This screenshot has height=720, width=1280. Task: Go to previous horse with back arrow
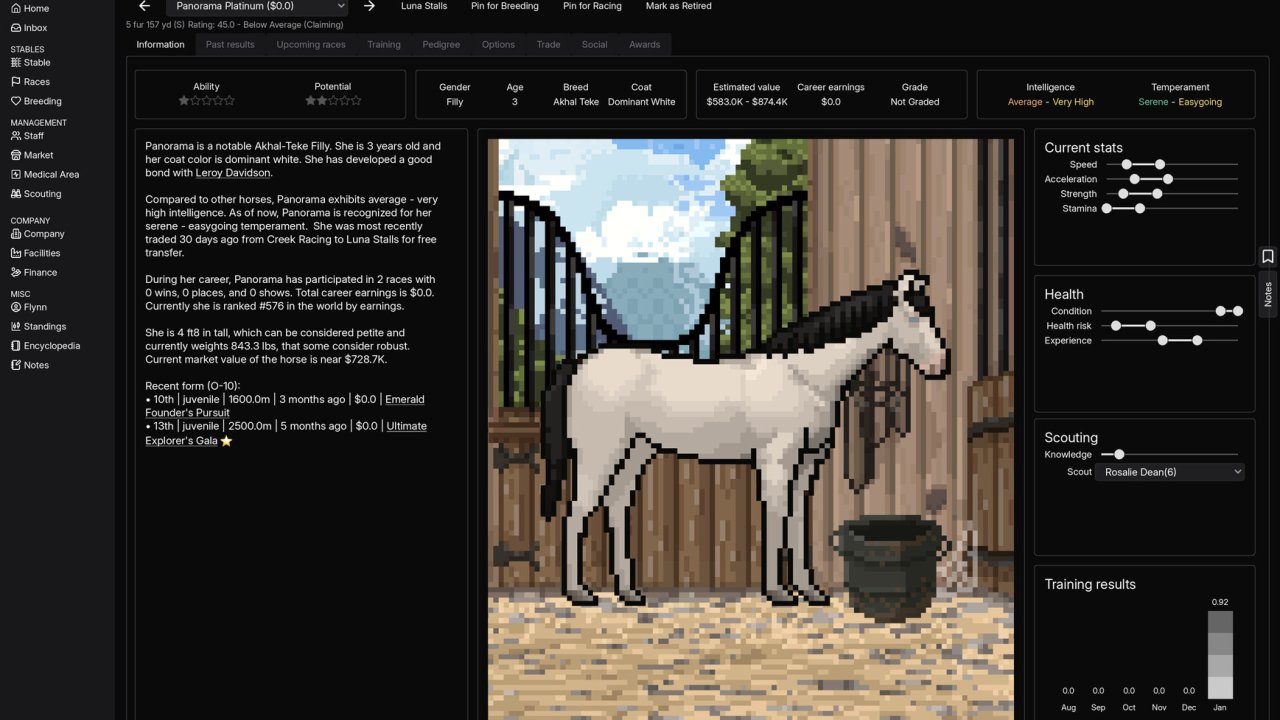pos(144,6)
